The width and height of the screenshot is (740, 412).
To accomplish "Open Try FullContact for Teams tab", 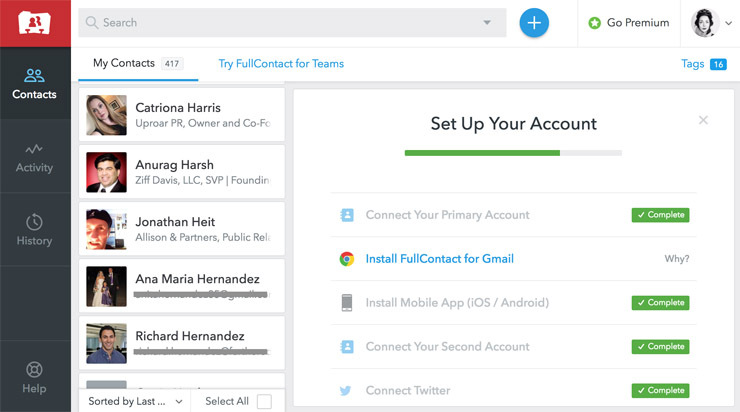I will pyautogui.click(x=281, y=64).
